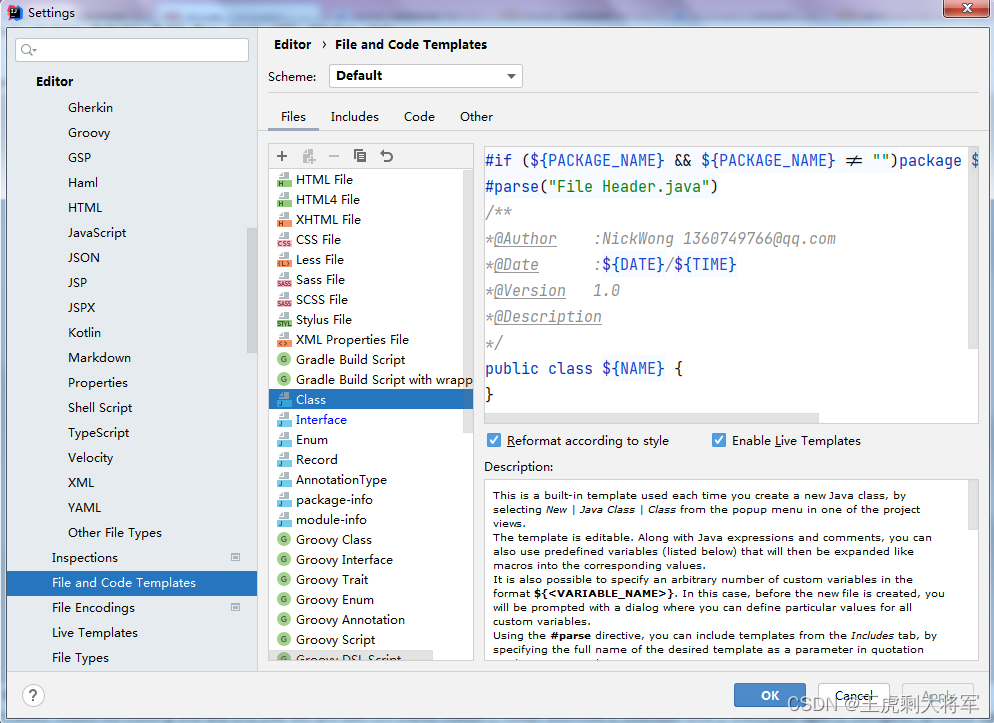Select Inspections in settings tree
Viewport: 994px width, 723px height.
[85, 558]
